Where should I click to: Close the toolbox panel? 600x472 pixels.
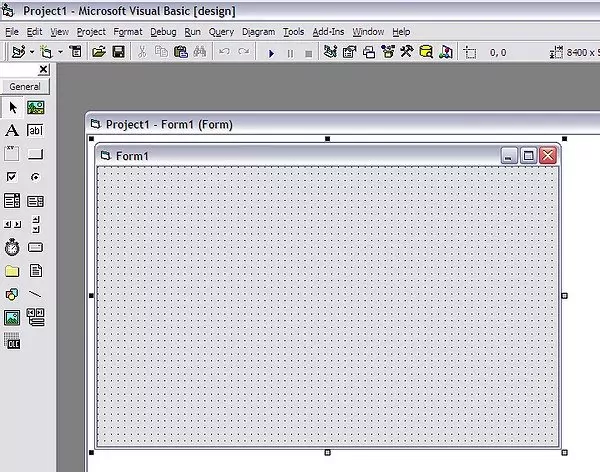[x=43, y=70]
